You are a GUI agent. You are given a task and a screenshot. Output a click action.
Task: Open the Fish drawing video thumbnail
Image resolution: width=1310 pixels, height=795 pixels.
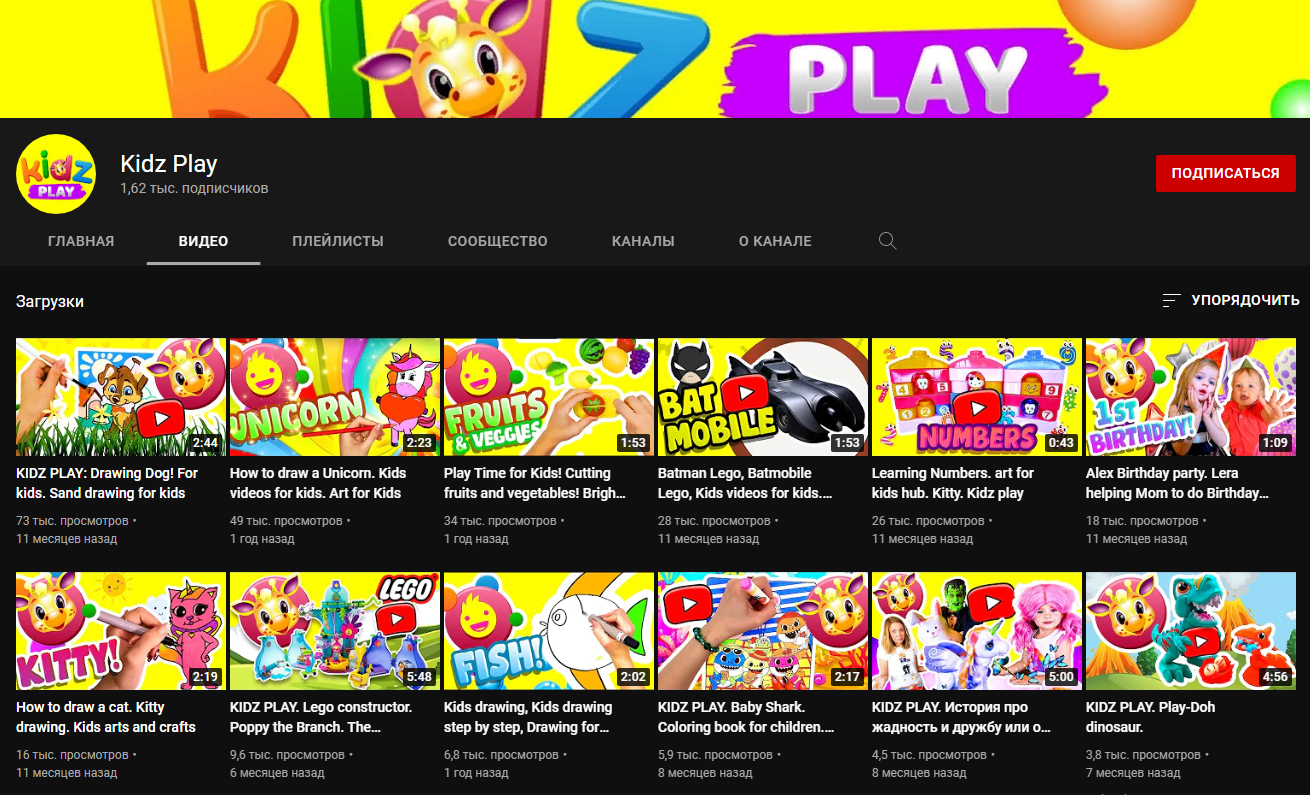[549, 631]
